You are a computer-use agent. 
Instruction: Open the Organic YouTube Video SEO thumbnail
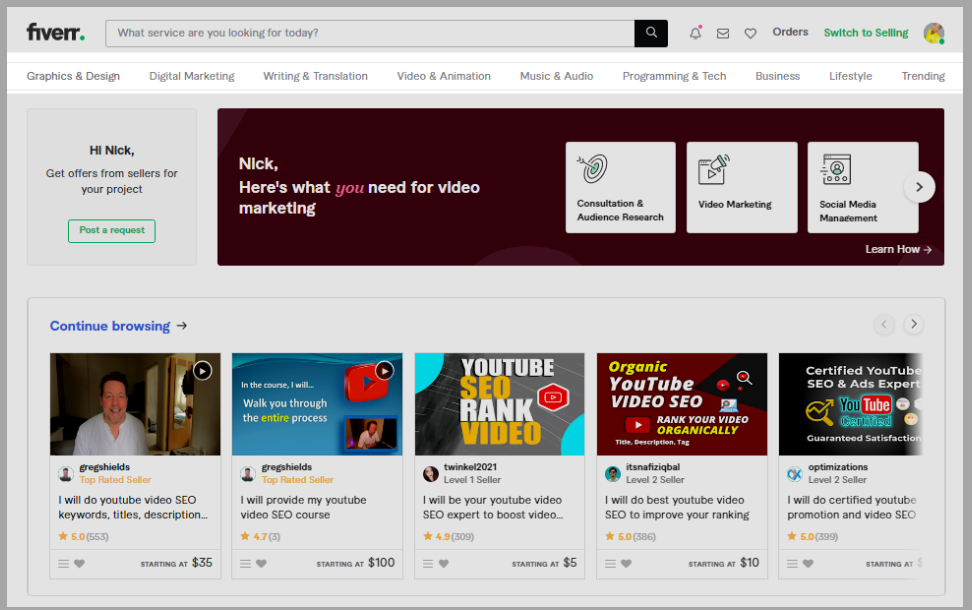pos(682,404)
